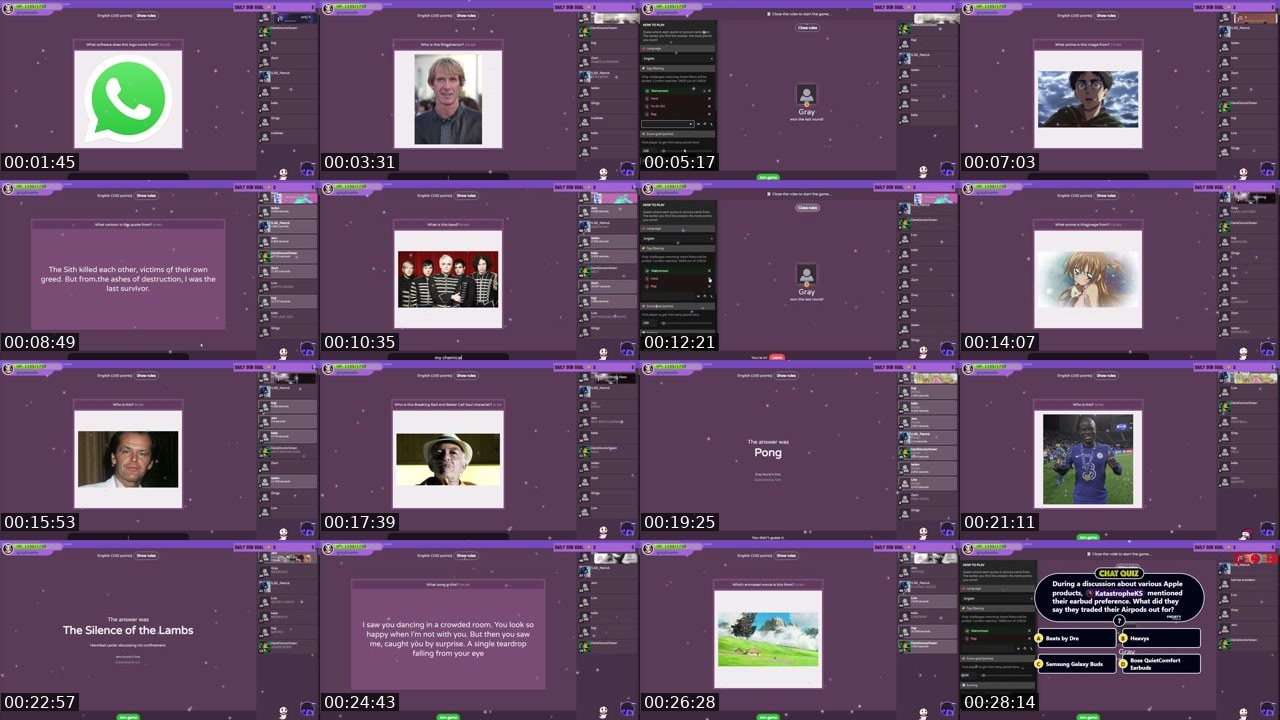Remove Mainstream tag filter in 00:05:17 frame
Viewport: 1280px width, 720px height.
[710, 91]
